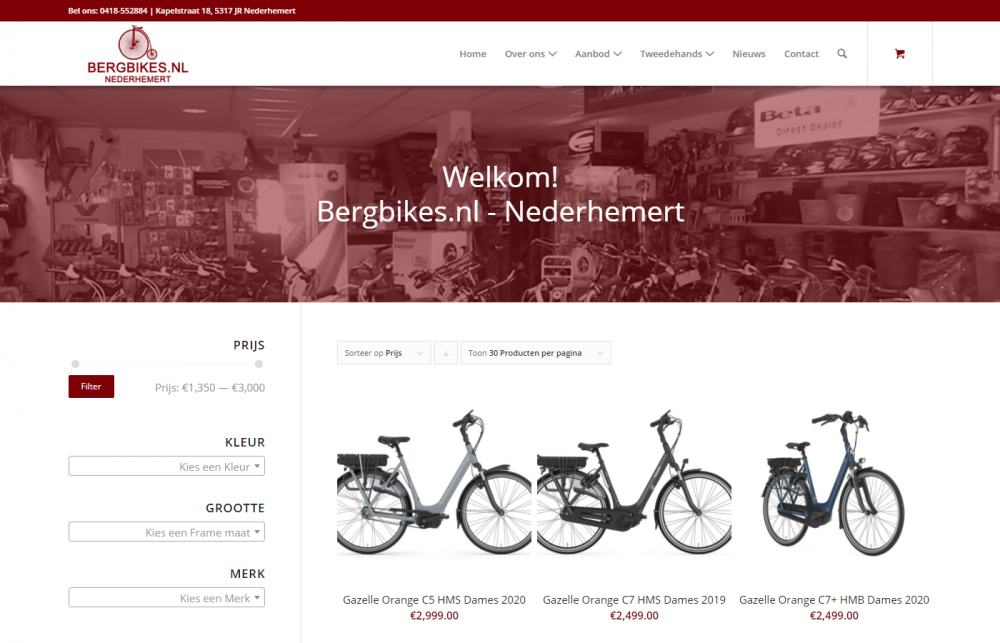
Task: Open the Sorteer op Prijs dropdown
Action: (x=384, y=353)
